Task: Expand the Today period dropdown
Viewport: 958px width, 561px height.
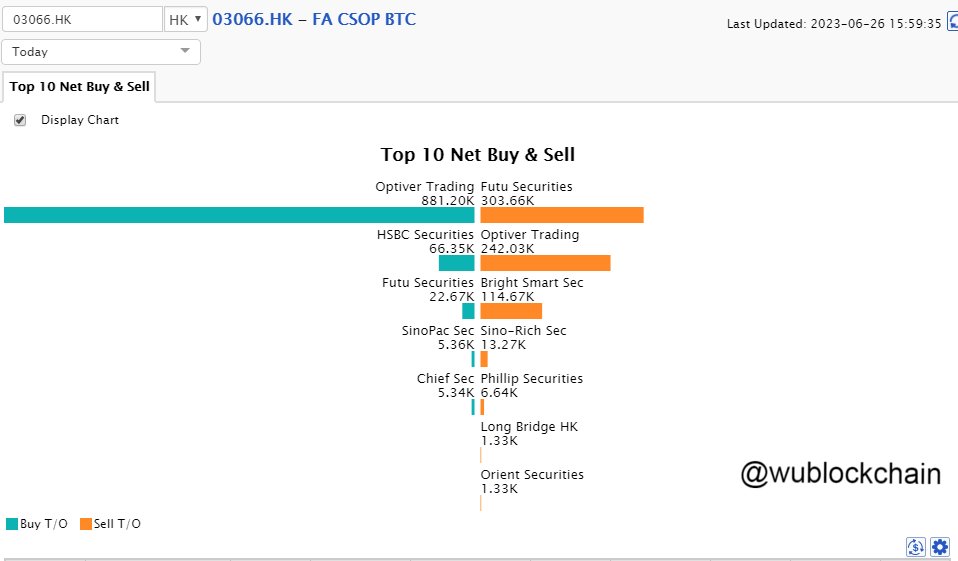Action: pos(101,52)
